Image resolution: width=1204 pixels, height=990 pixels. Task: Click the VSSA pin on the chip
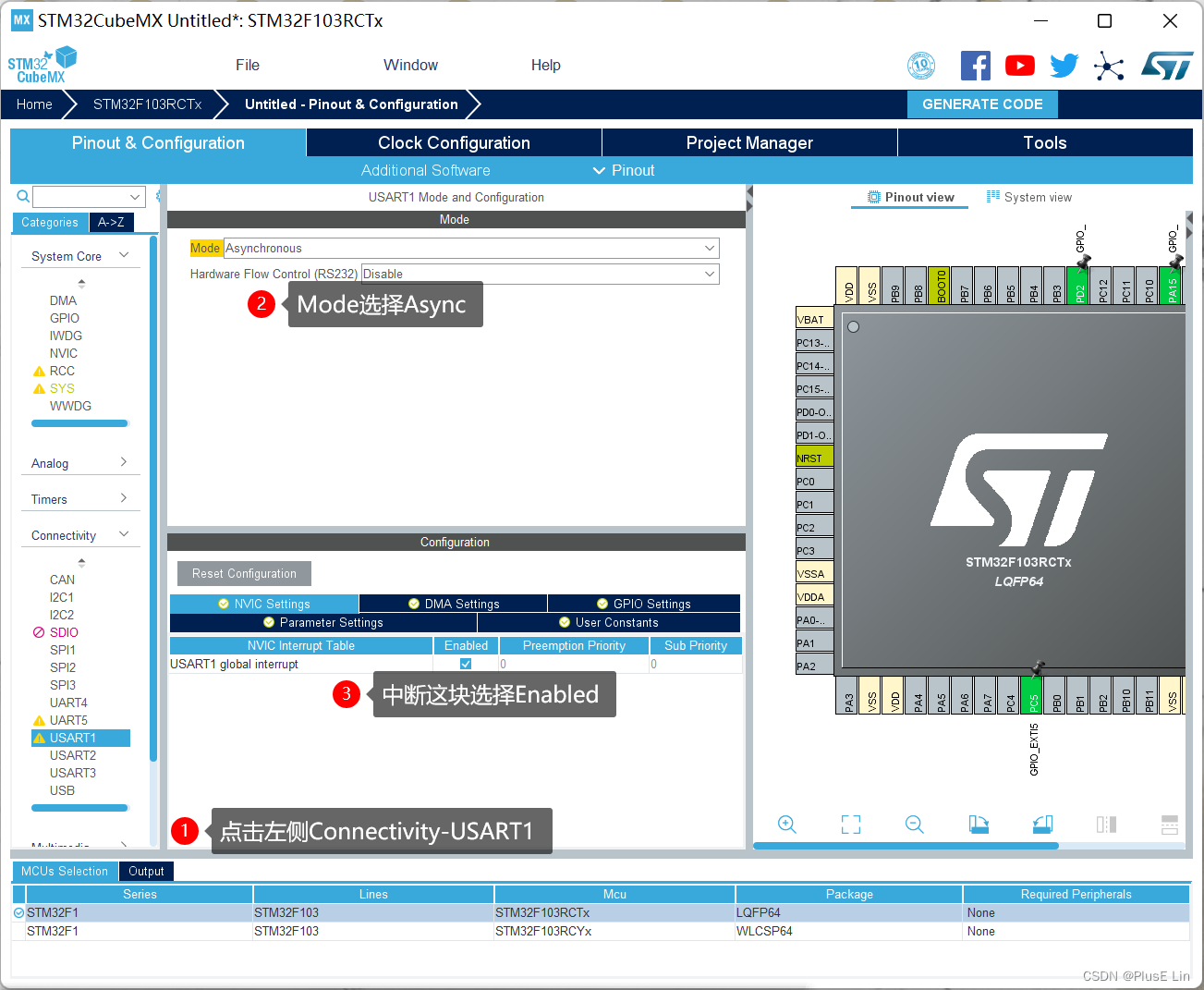[815, 572]
